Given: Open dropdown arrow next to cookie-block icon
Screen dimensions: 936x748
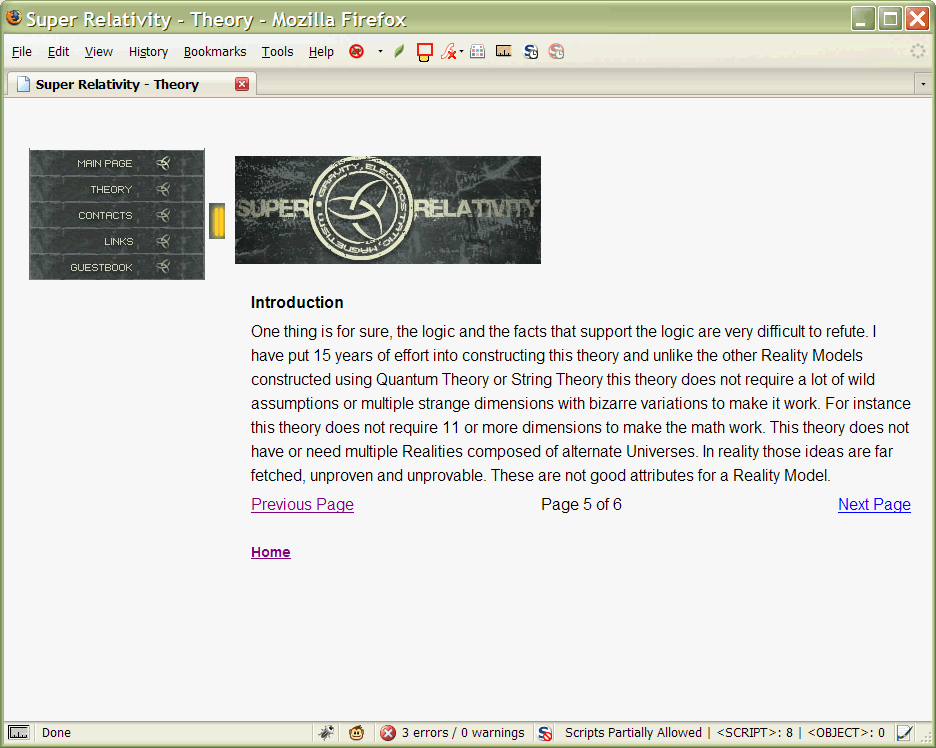Looking at the screenshot, I should 380,51.
